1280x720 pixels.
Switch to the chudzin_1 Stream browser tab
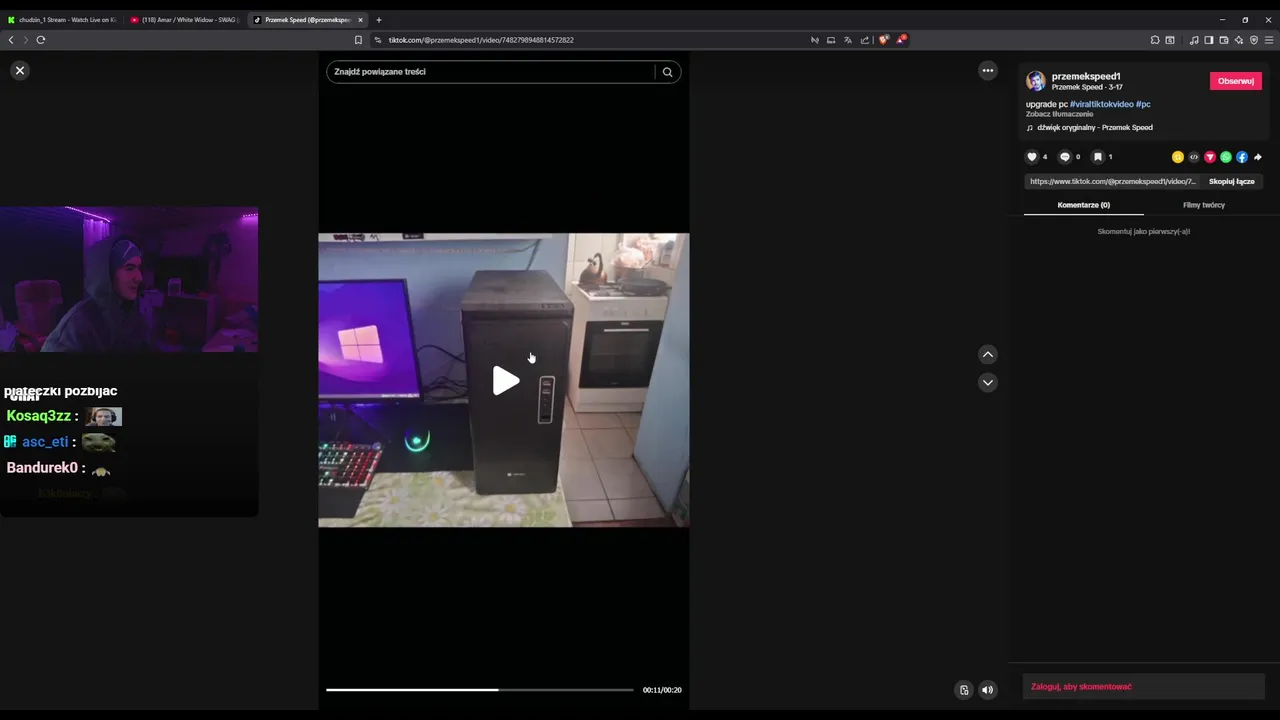62,20
